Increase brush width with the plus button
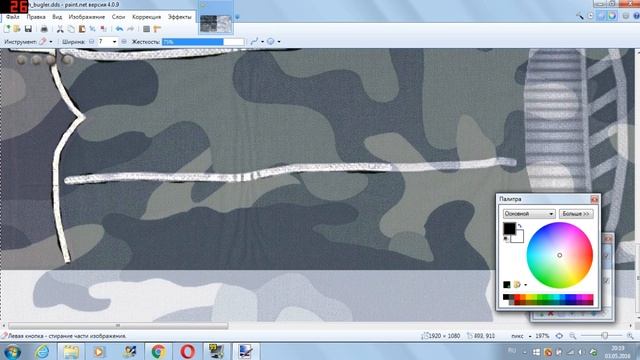 coord(124,42)
